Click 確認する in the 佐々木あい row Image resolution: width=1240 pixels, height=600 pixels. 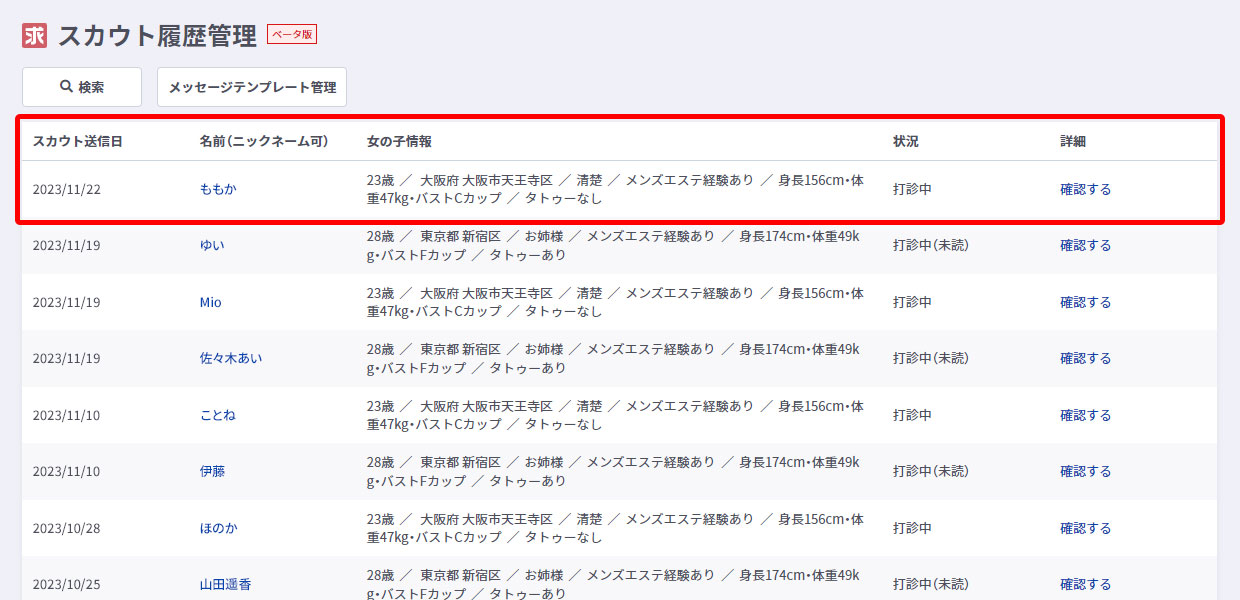tap(1085, 358)
